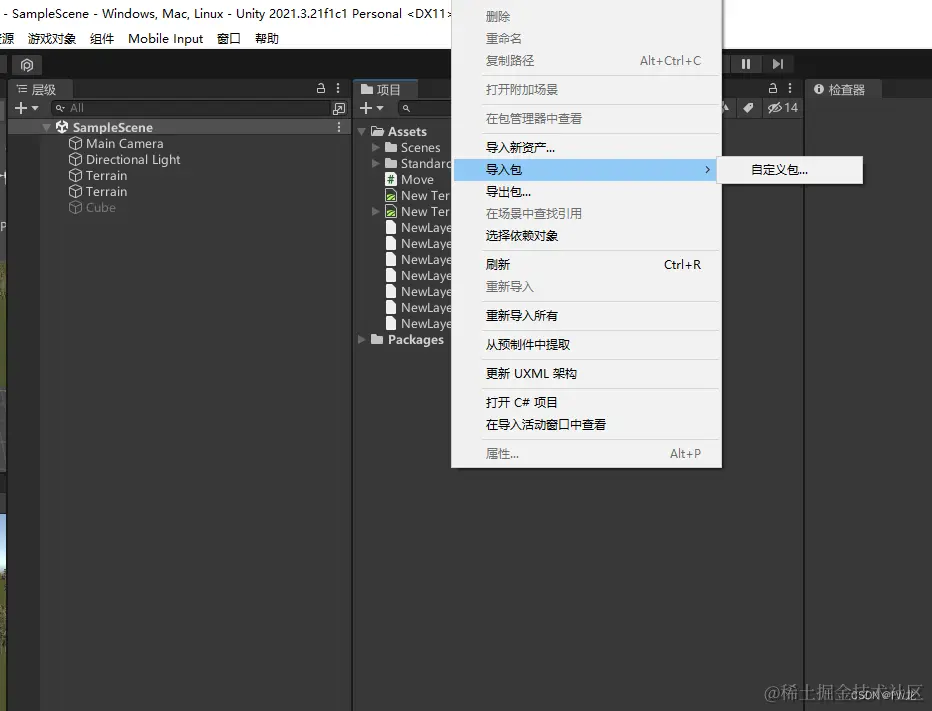Step one frame with the step button
The width and height of the screenshot is (932, 711).
tap(777, 64)
